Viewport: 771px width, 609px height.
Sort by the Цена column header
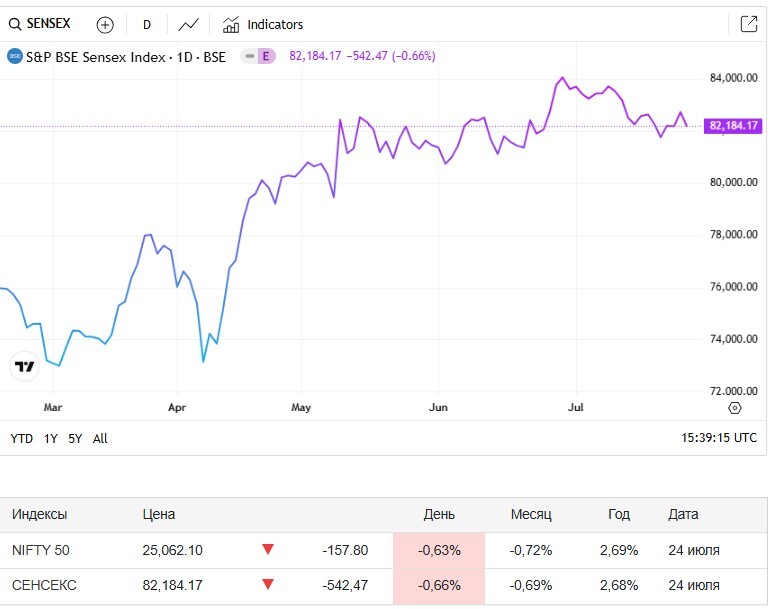tap(159, 514)
